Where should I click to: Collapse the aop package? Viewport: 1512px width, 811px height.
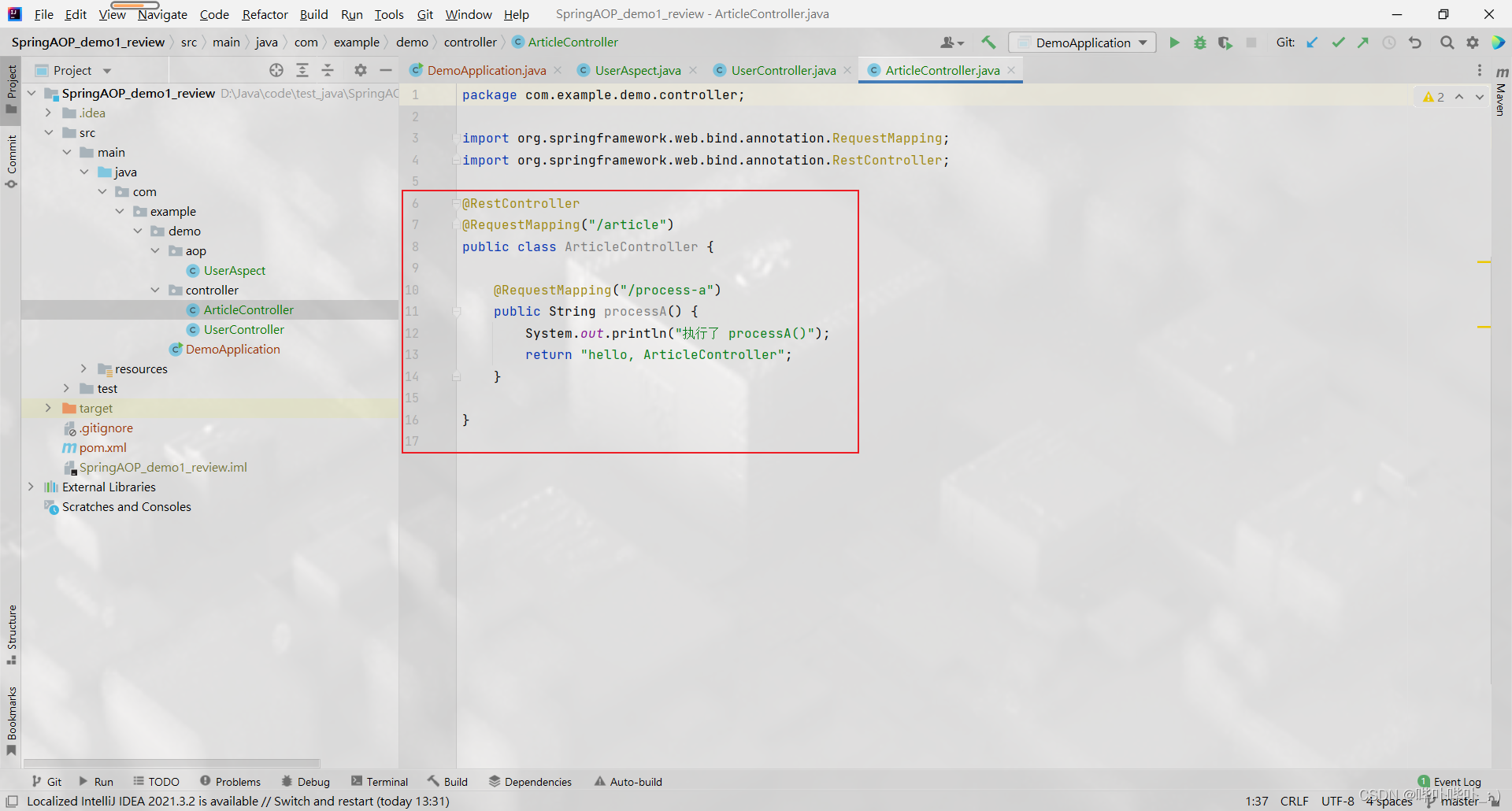pos(155,250)
